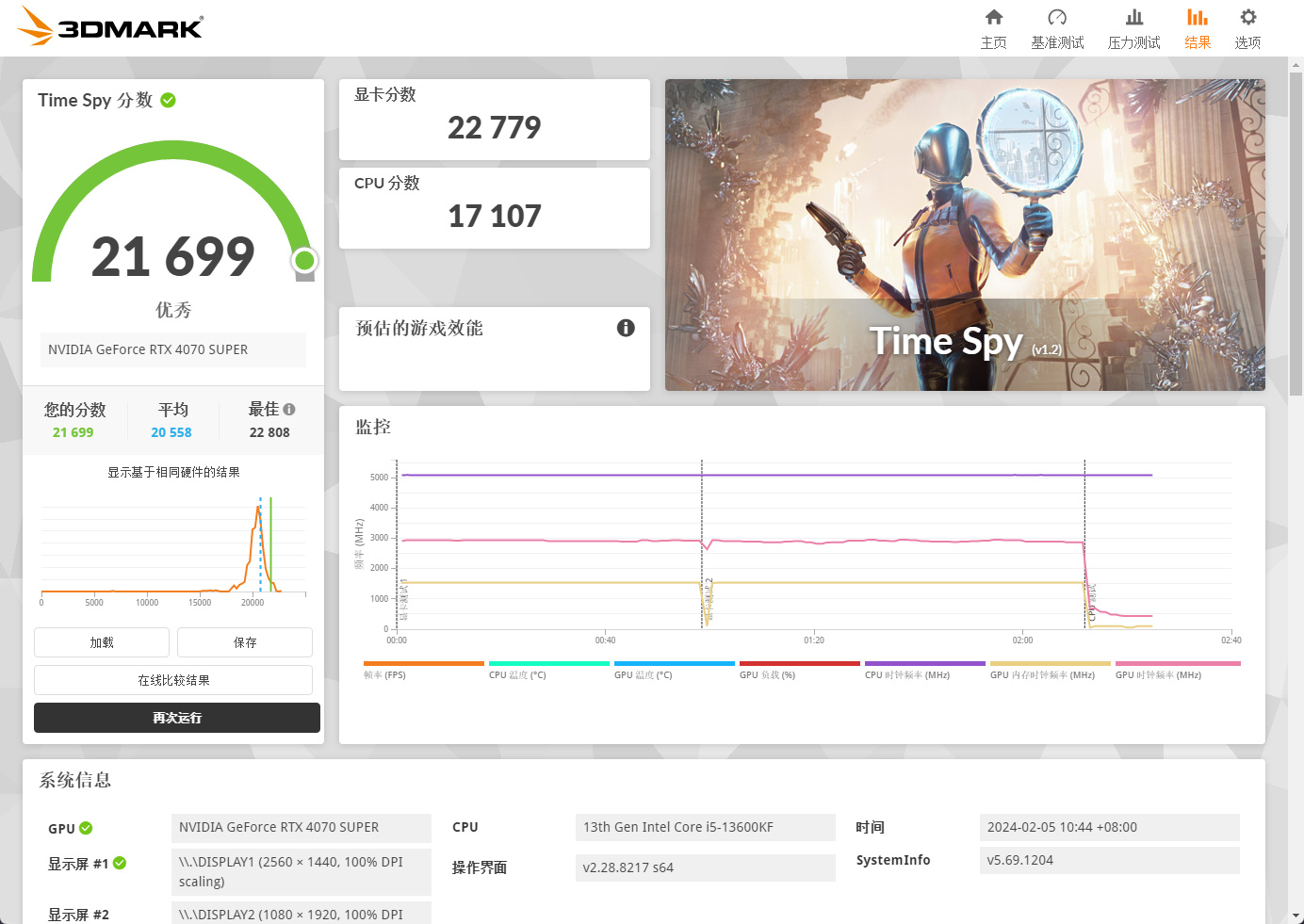Select the yellow GPU 内存时钟频率 (MHz) legend swatch

(x=1050, y=663)
